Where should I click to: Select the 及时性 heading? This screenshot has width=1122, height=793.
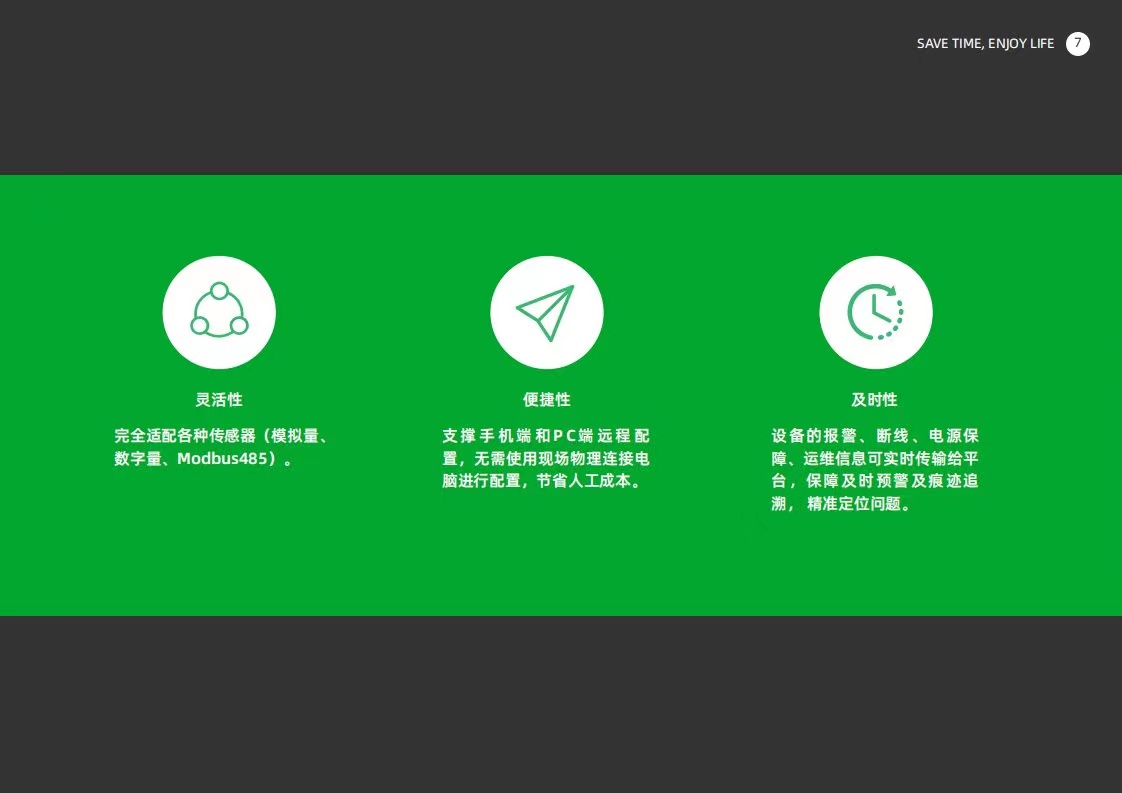tap(874, 399)
